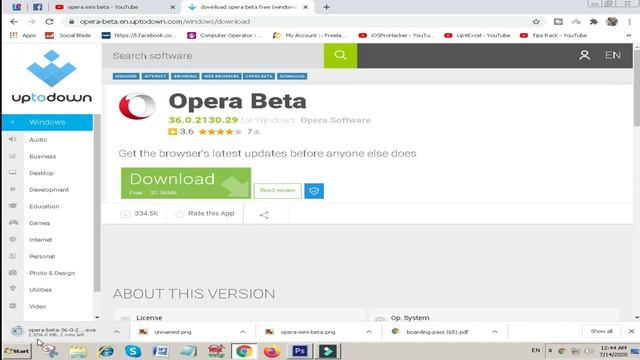Expand boarding-pass pdf download options
Image resolution: width=640 pixels, height=360 pixels.
coord(495,332)
